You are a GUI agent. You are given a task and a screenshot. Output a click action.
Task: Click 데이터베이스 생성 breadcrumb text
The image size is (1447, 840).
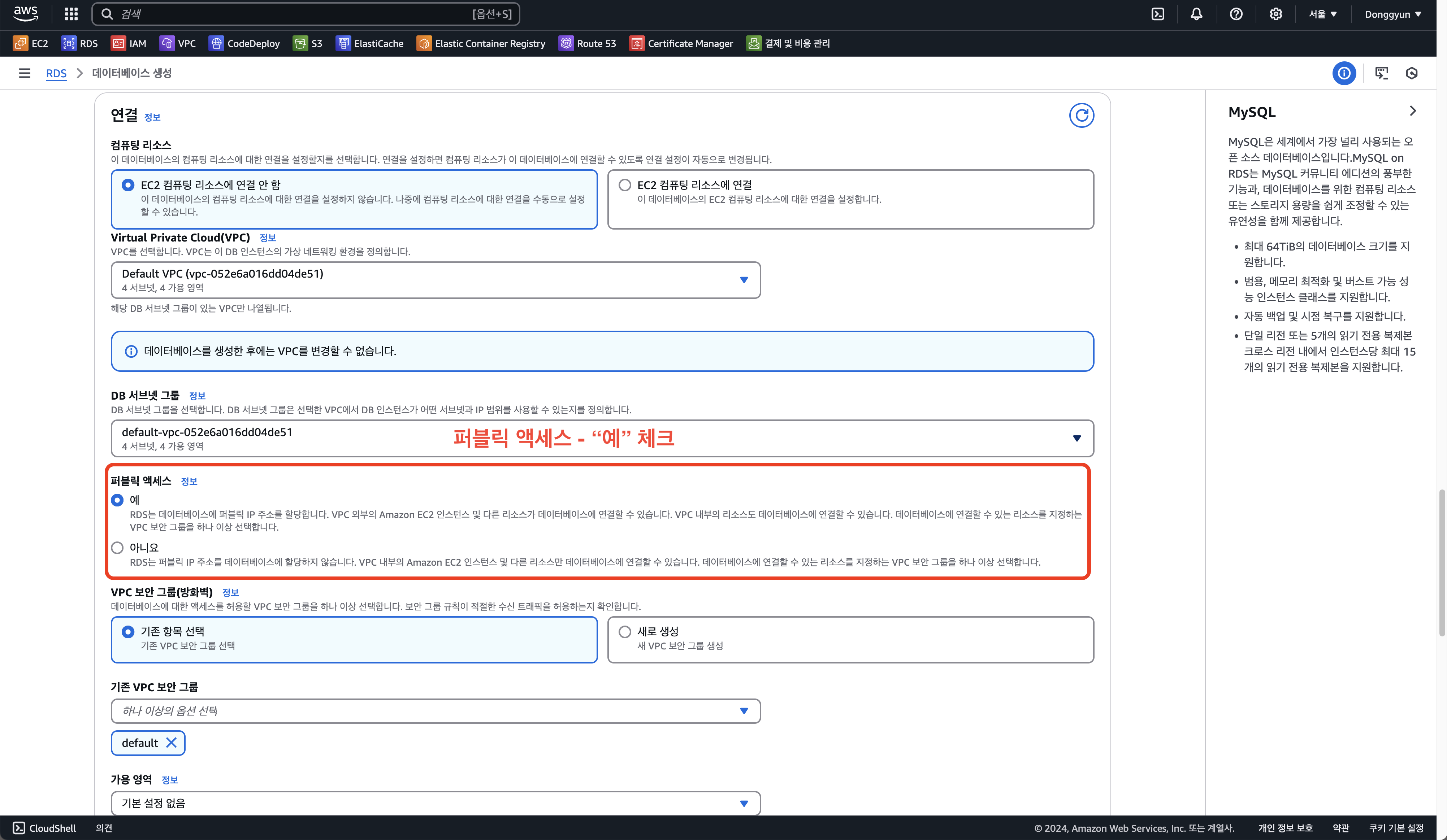(x=131, y=73)
